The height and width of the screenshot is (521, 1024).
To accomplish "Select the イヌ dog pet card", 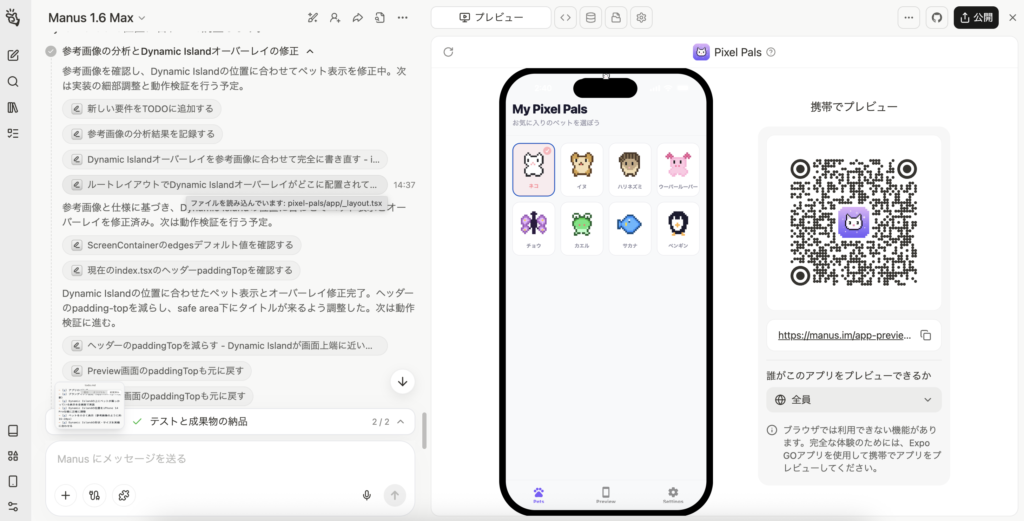I will 581,168.
